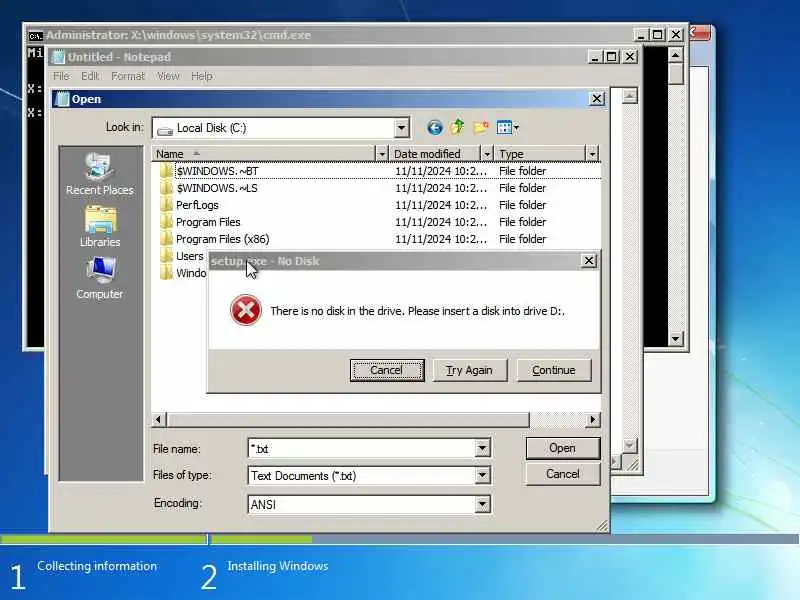Click Cancel in the No Disk dialog
Viewport: 800px width, 600px height.
pyautogui.click(x=387, y=370)
